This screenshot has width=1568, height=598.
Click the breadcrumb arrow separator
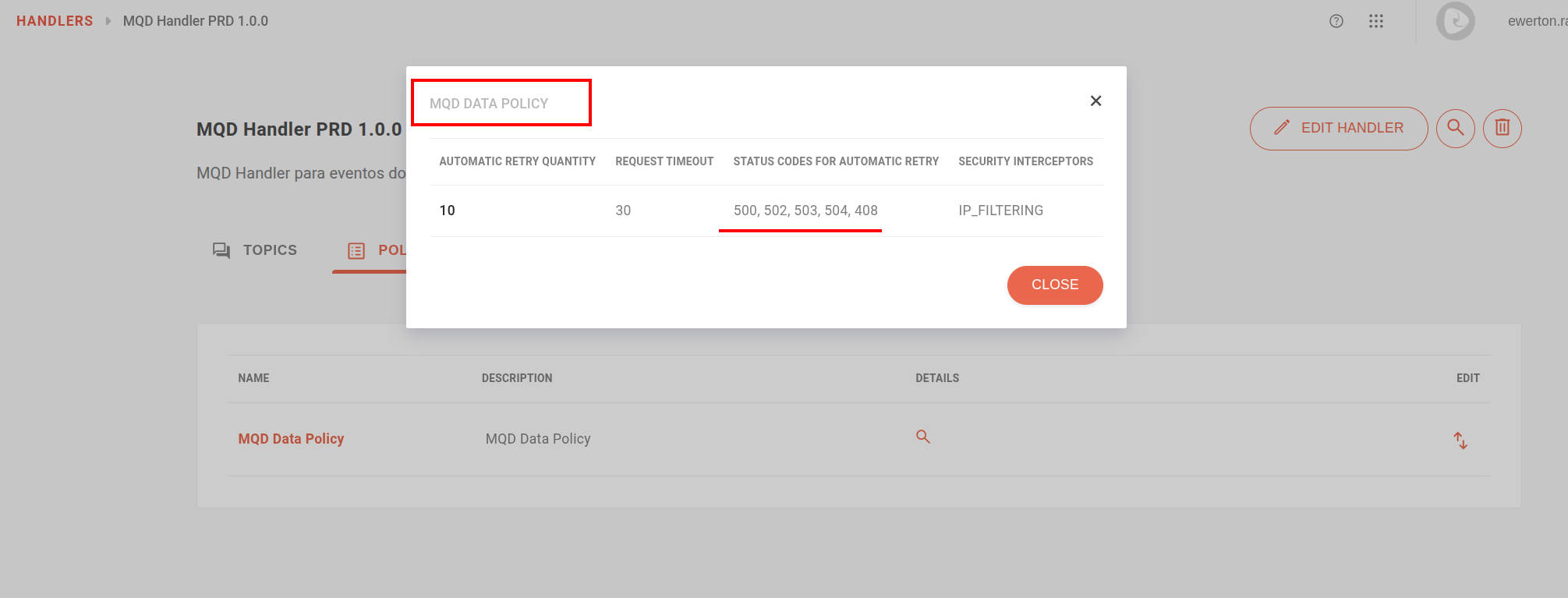point(108,21)
